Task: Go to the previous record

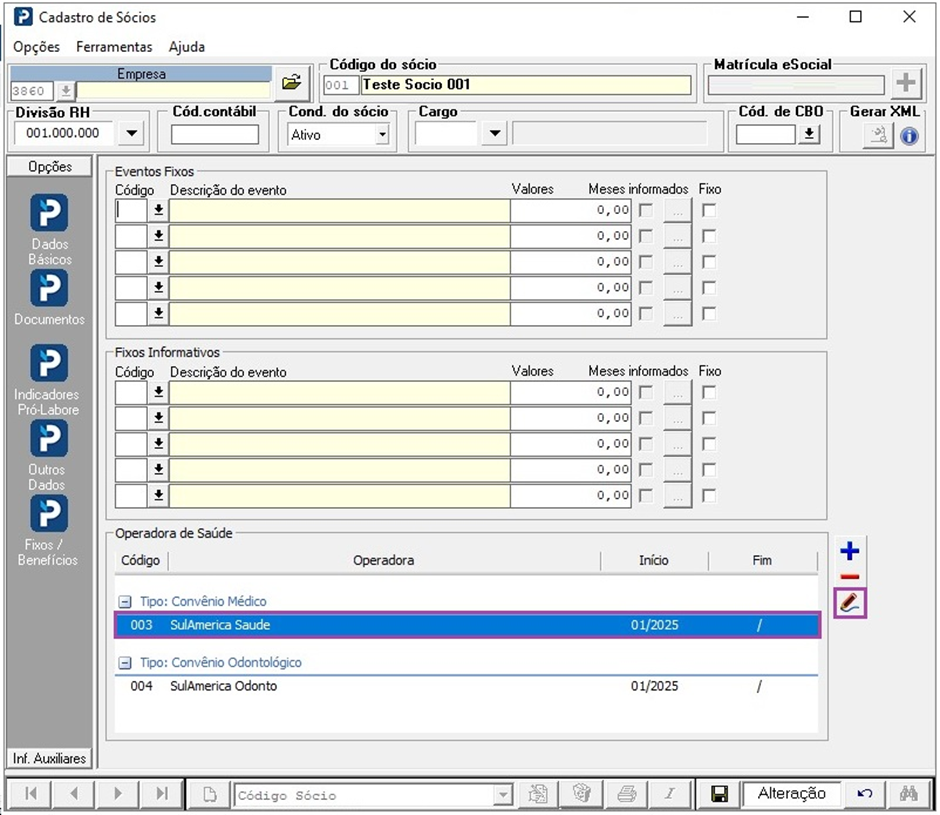Action: click(x=74, y=794)
